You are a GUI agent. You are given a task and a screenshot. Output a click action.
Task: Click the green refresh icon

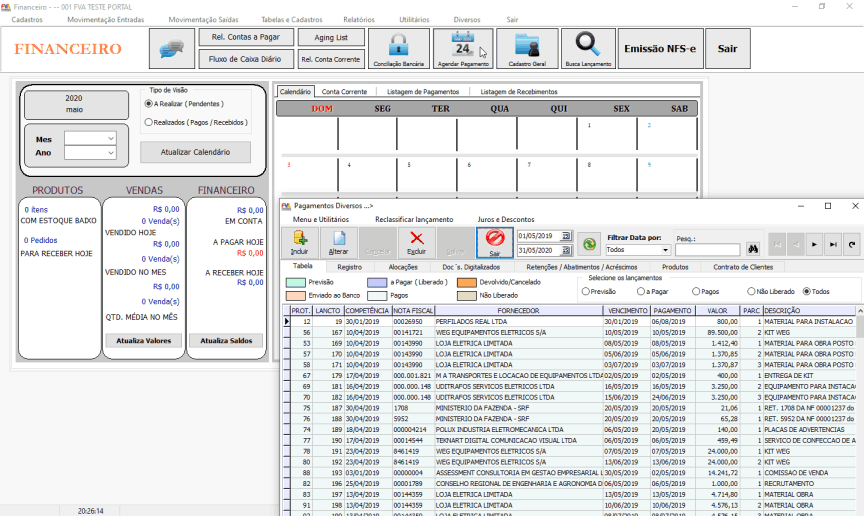[591, 242]
